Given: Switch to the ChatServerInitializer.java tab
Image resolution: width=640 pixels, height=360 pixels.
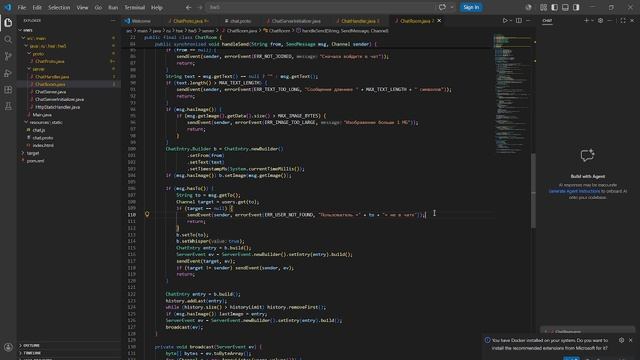Looking at the screenshot, I should click(296, 21).
